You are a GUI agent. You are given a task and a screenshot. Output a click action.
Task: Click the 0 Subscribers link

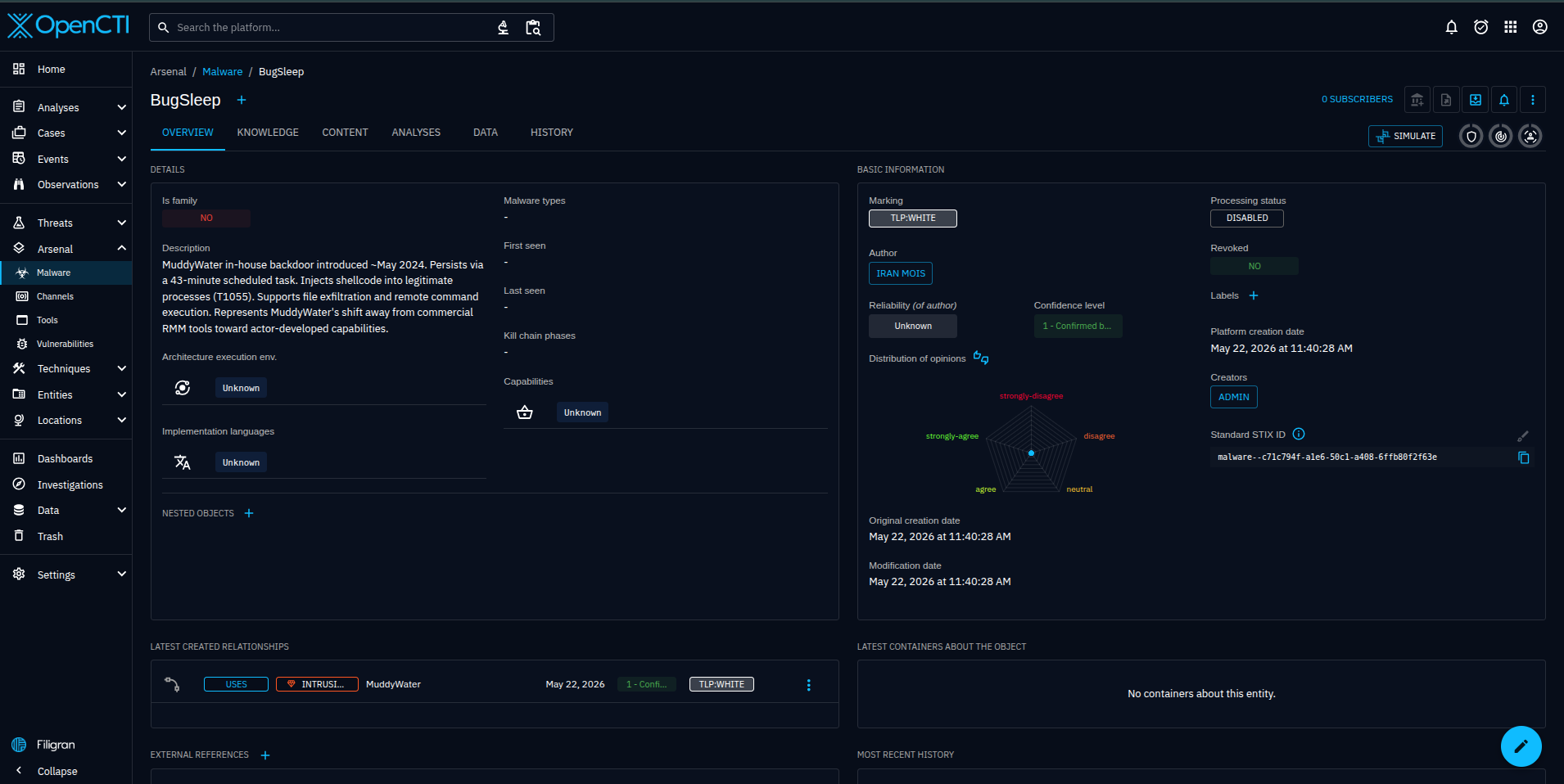tap(1357, 100)
